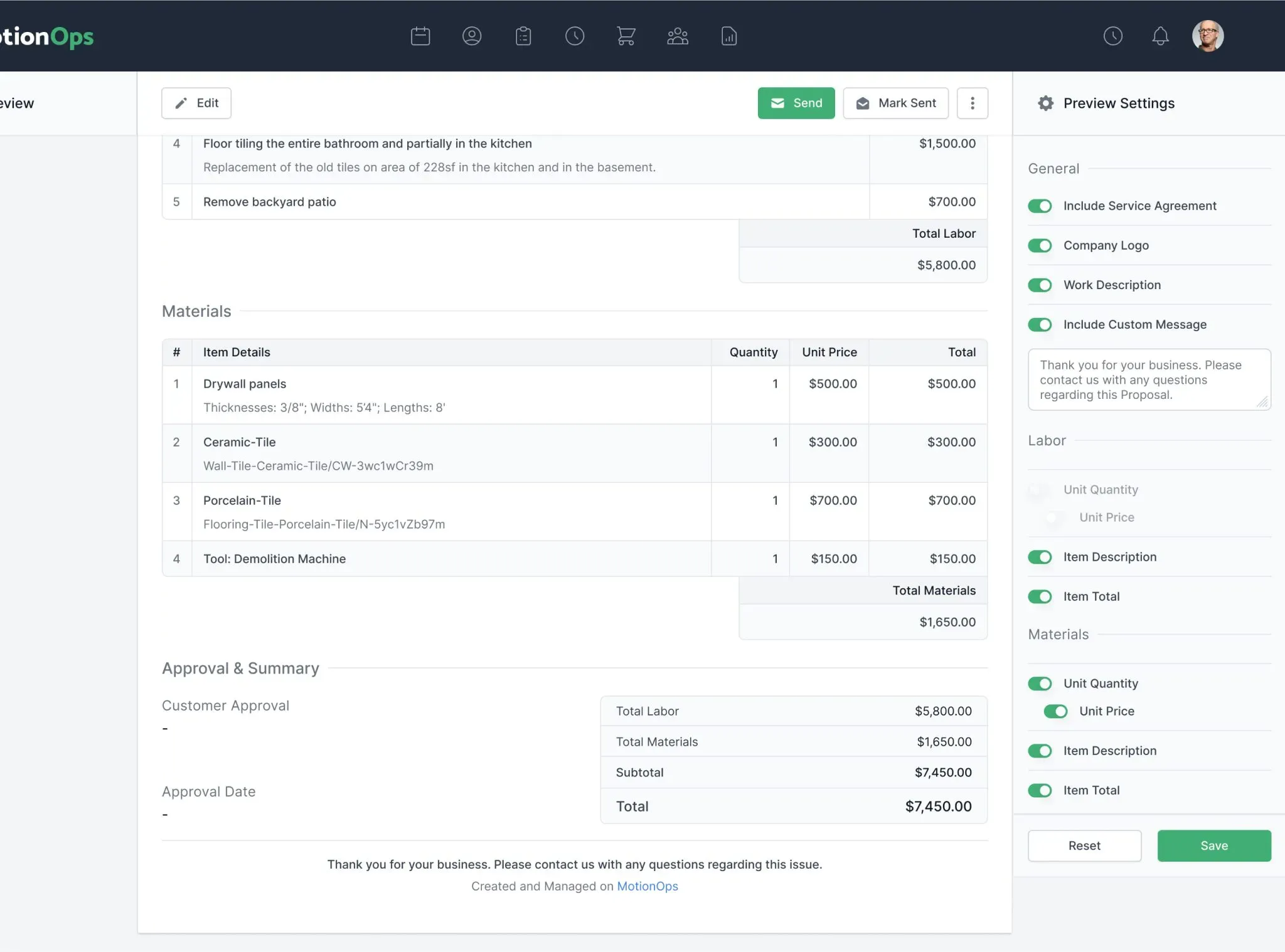Click the Porcelain-Tile item name

pyautogui.click(x=242, y=500)
